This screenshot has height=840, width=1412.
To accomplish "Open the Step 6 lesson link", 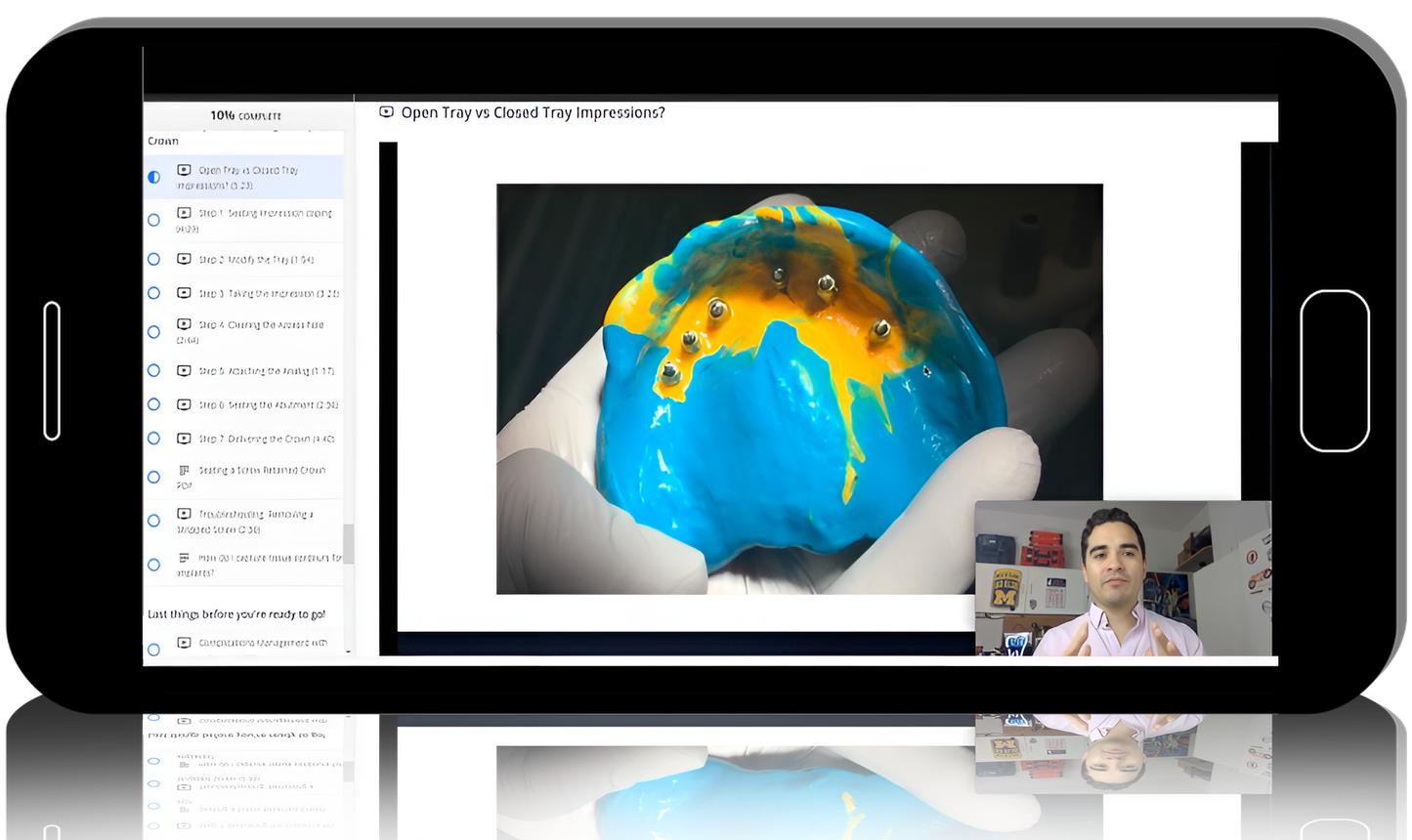I will [x=269, y=405].
